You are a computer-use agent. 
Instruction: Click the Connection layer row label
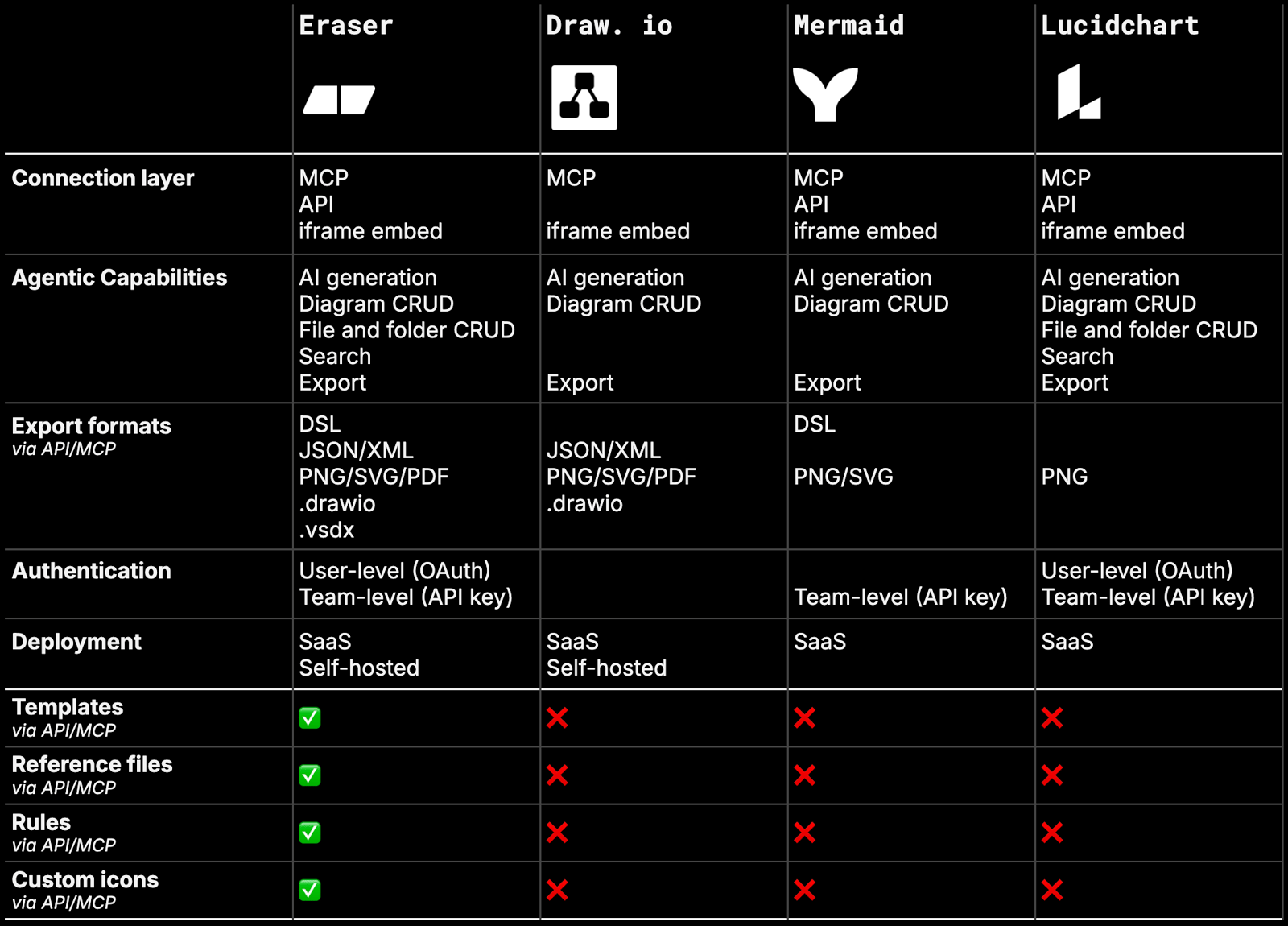pyautogui.click(x=103, y=178)
